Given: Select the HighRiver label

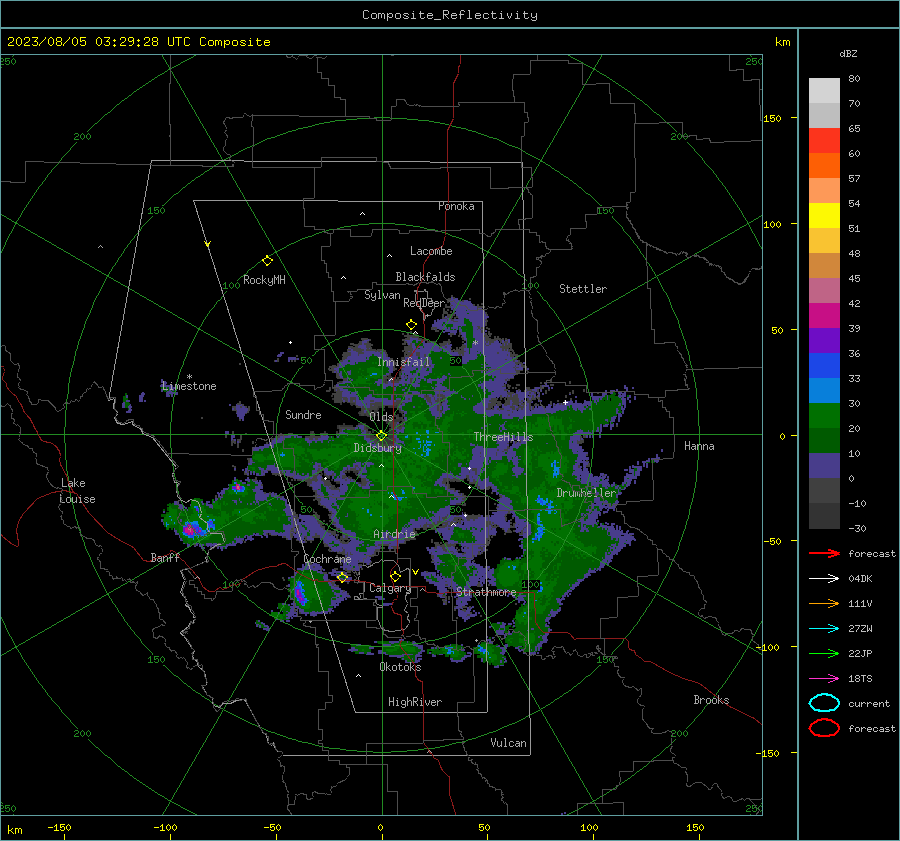Looking at the screenshot, I should 415,702.
